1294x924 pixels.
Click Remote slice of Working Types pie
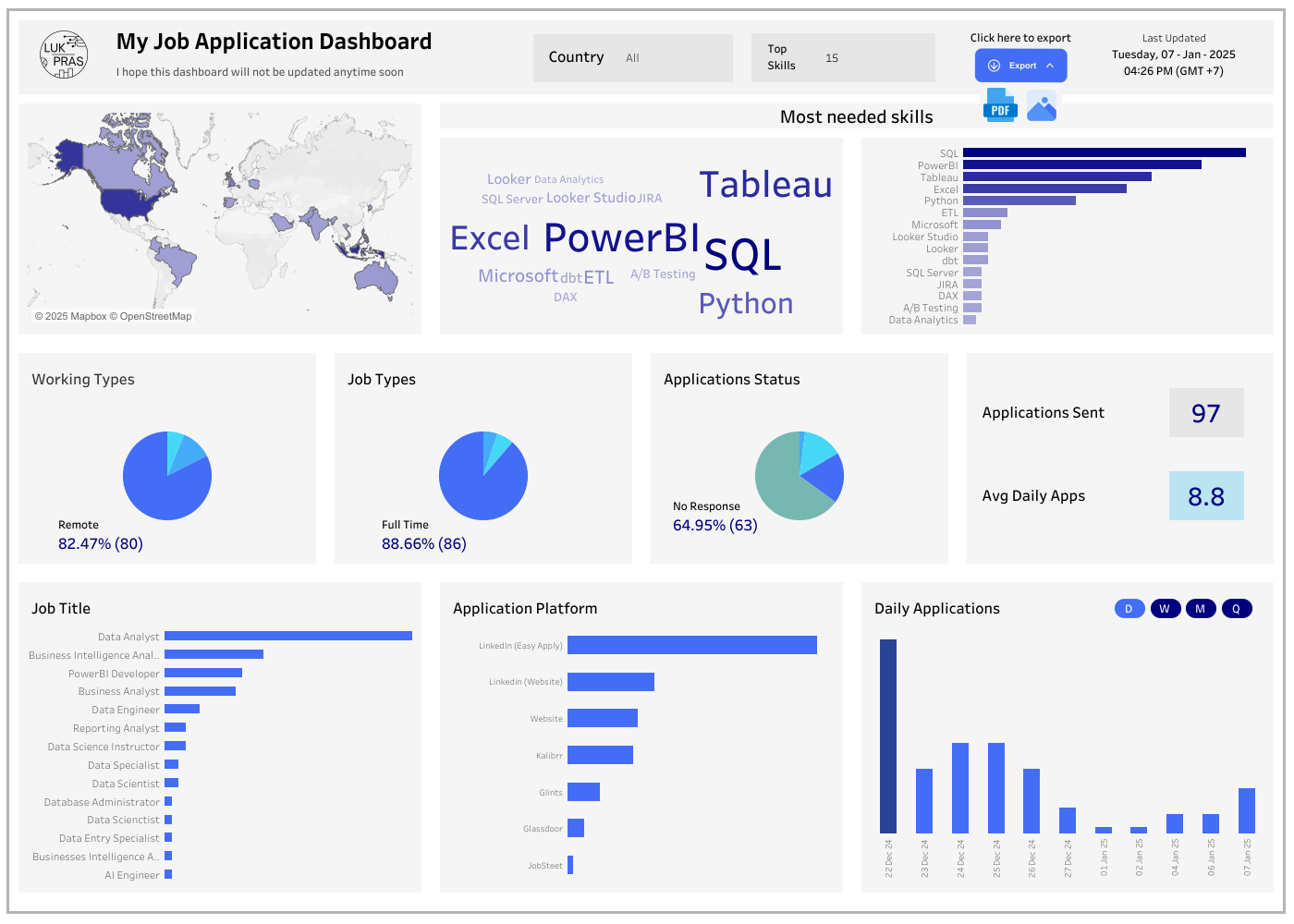tap(157, 485)
